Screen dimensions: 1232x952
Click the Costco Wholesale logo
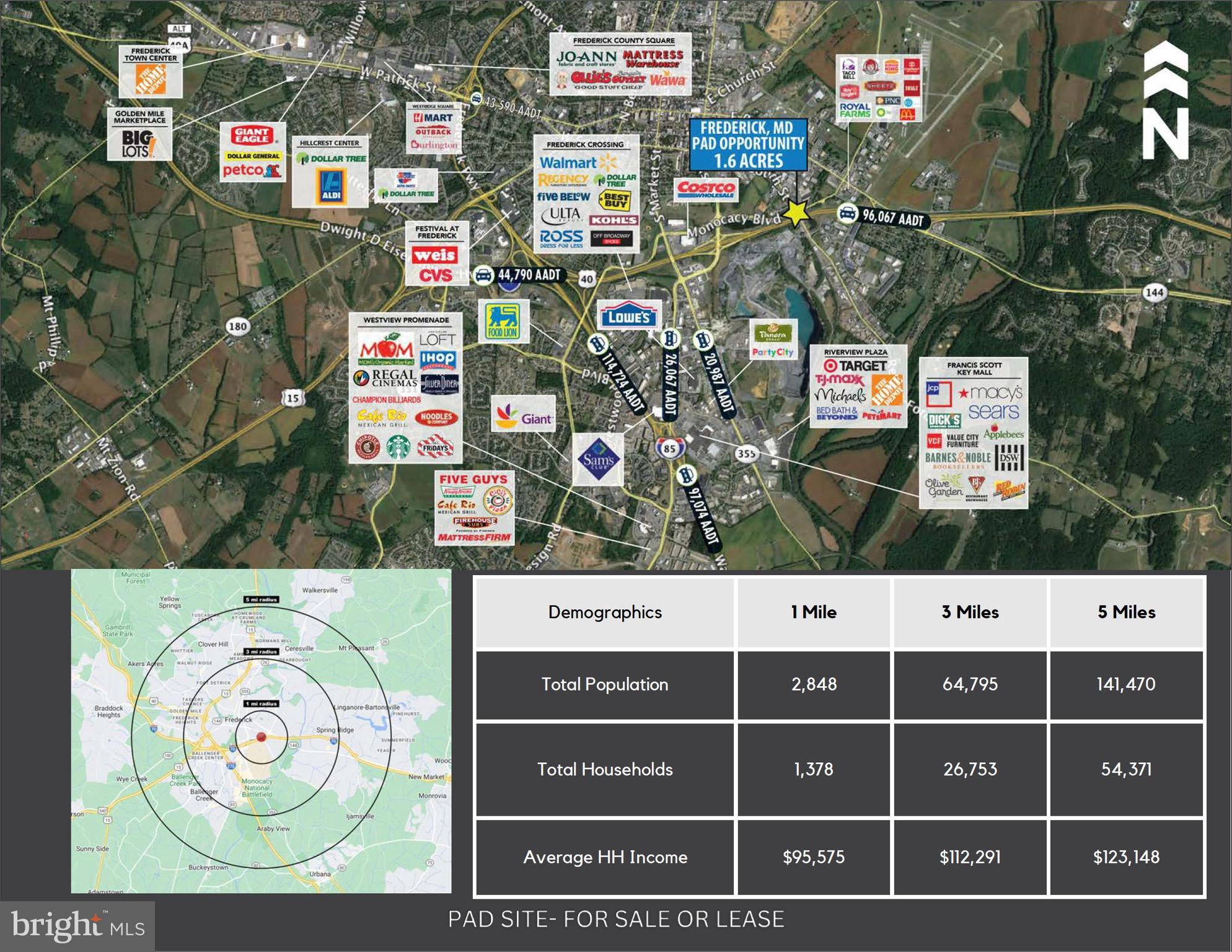pos(706,190)
